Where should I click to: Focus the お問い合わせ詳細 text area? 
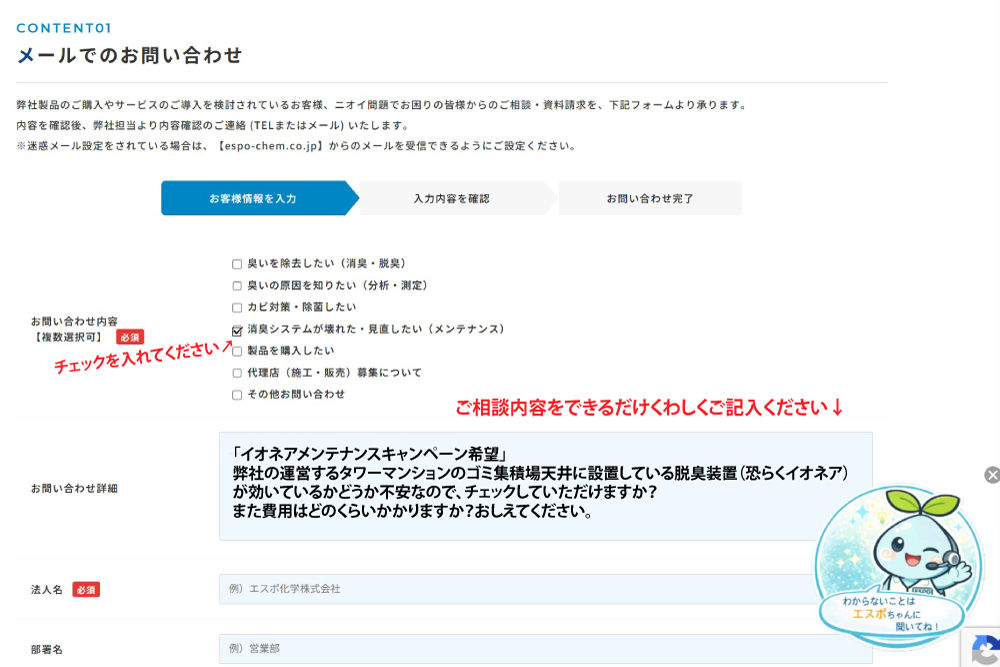coord(546,487)
